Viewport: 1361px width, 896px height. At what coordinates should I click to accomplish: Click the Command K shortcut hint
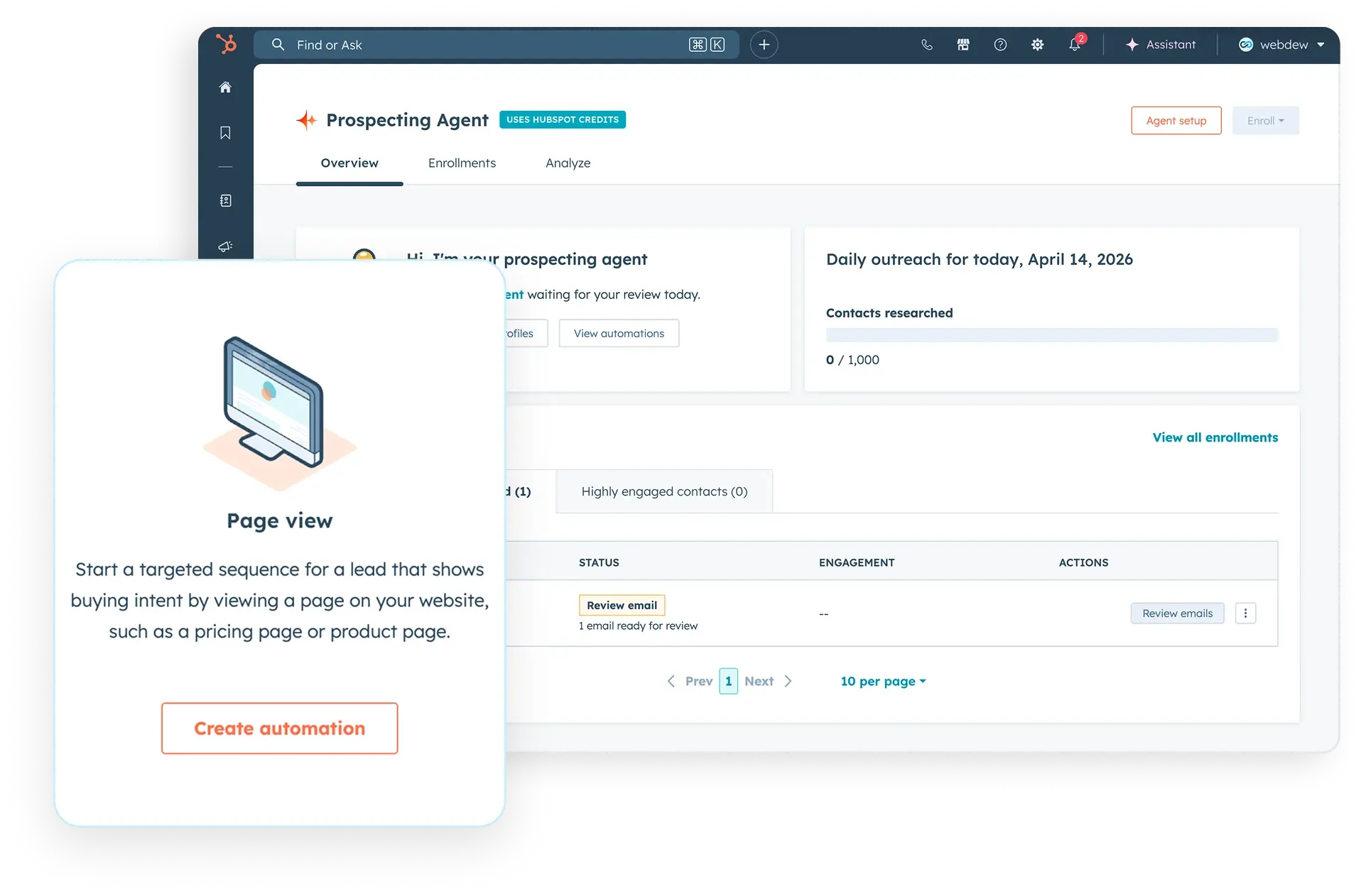706,45
